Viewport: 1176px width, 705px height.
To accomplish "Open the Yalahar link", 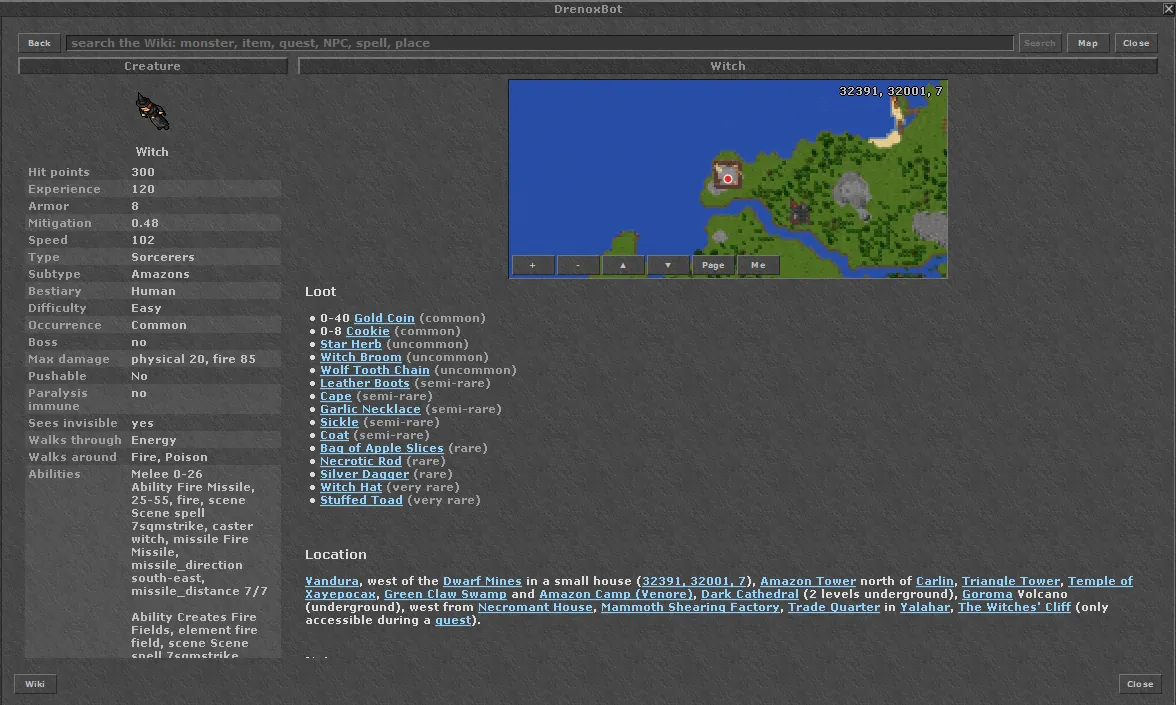I will point(925,608).
